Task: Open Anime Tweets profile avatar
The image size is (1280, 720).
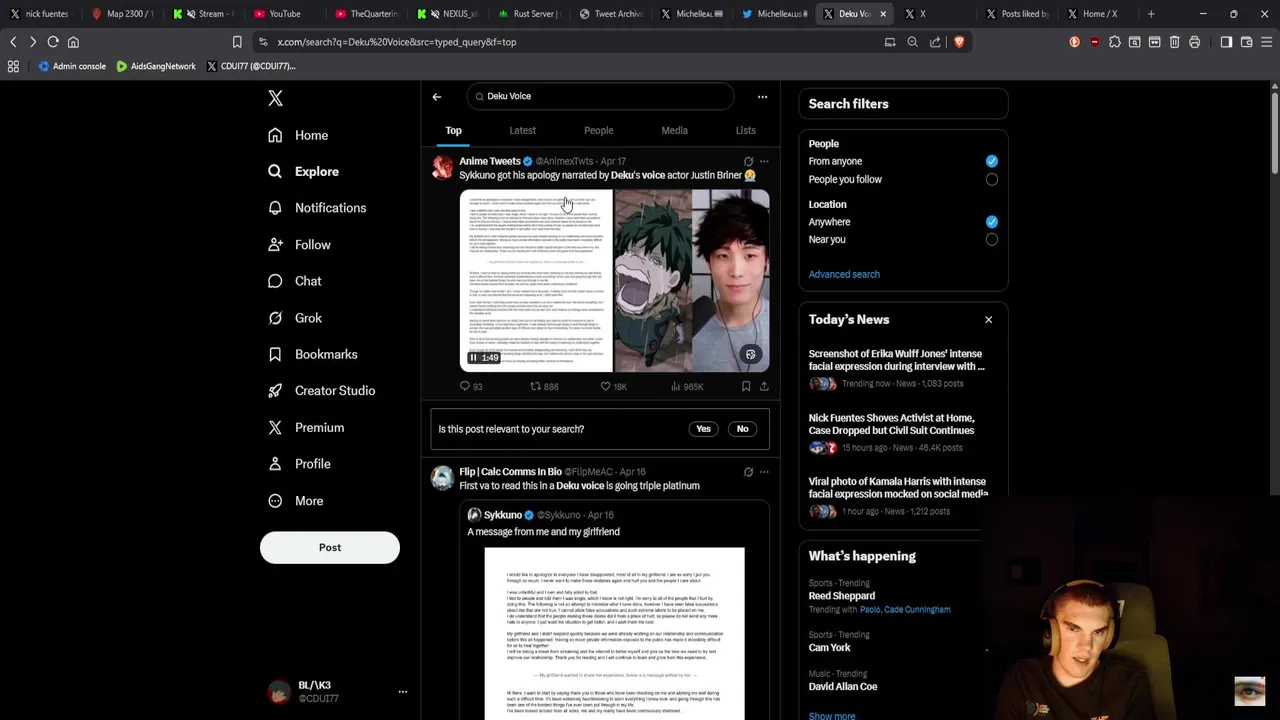Action: click(442, 168)
